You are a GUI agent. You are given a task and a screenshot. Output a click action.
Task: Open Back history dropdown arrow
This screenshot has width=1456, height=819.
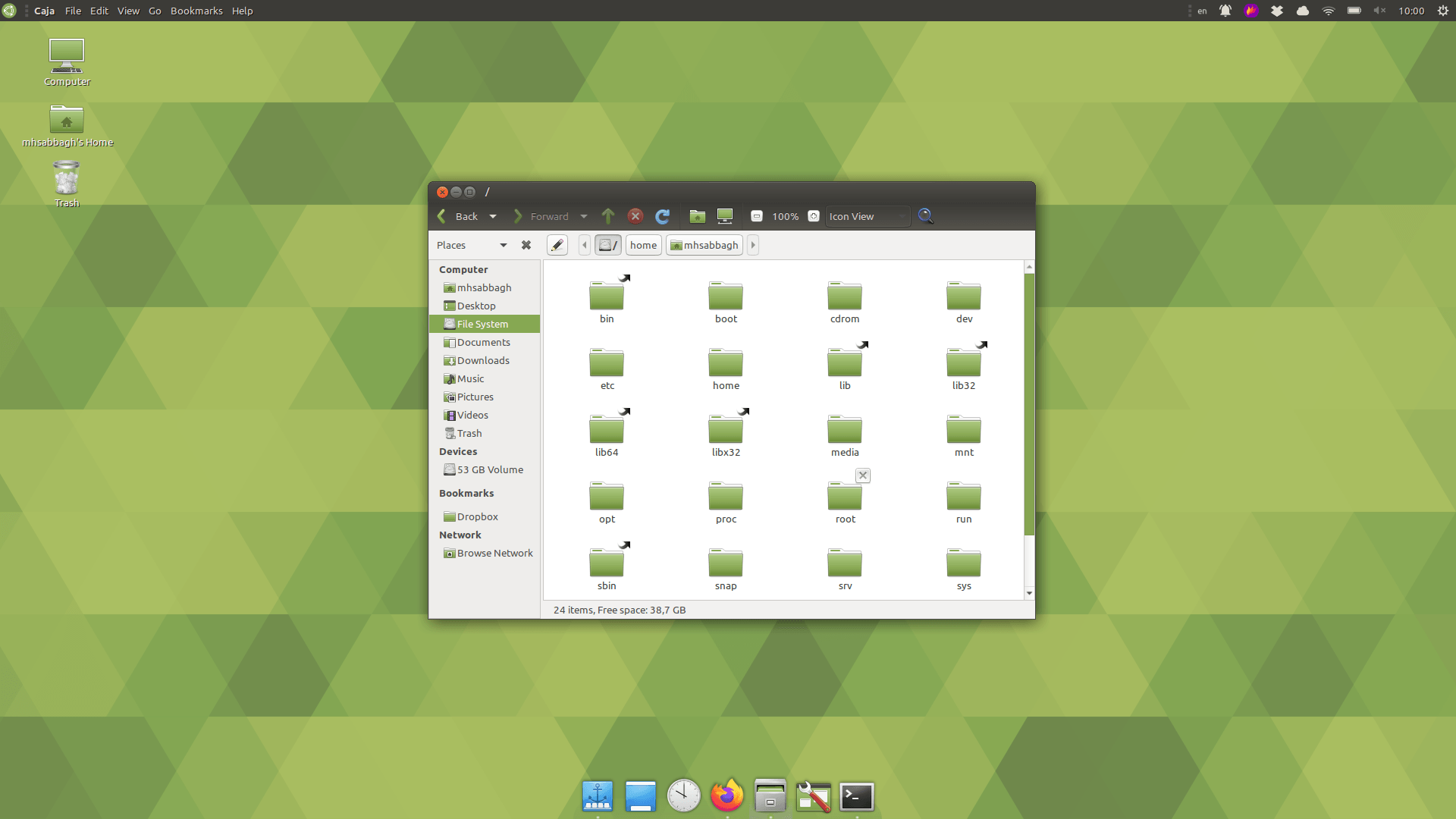point(493,217)
